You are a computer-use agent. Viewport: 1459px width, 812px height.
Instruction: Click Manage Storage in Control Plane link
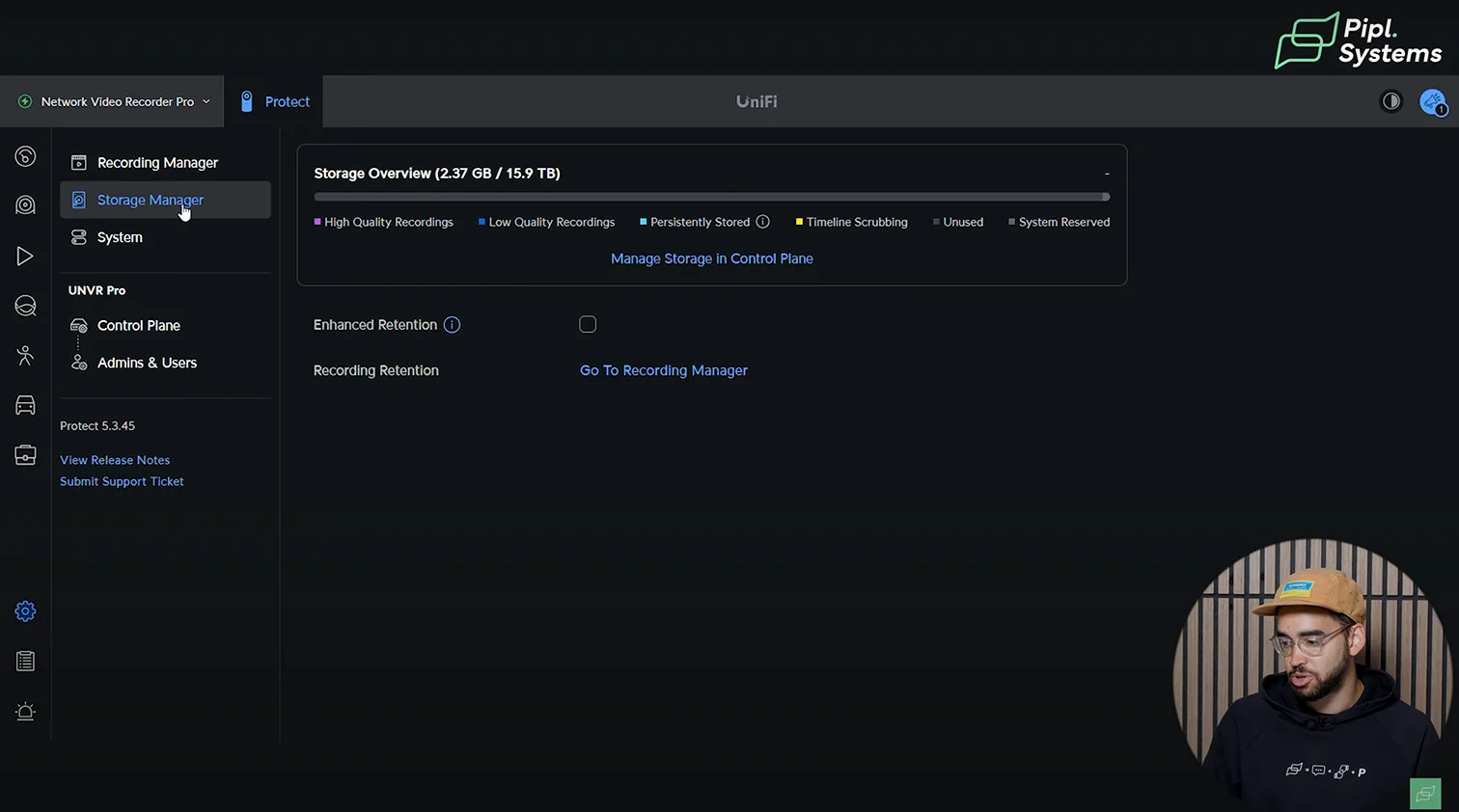[712, 258]
